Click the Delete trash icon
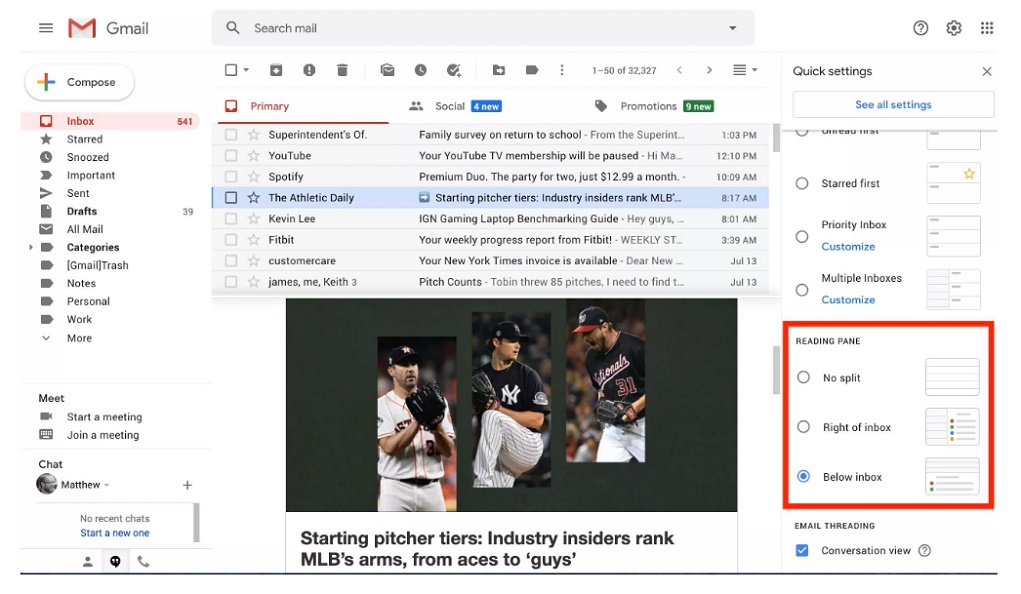Image resolution: width=1021 pixels, height=594 pixels. coord(342,70)
